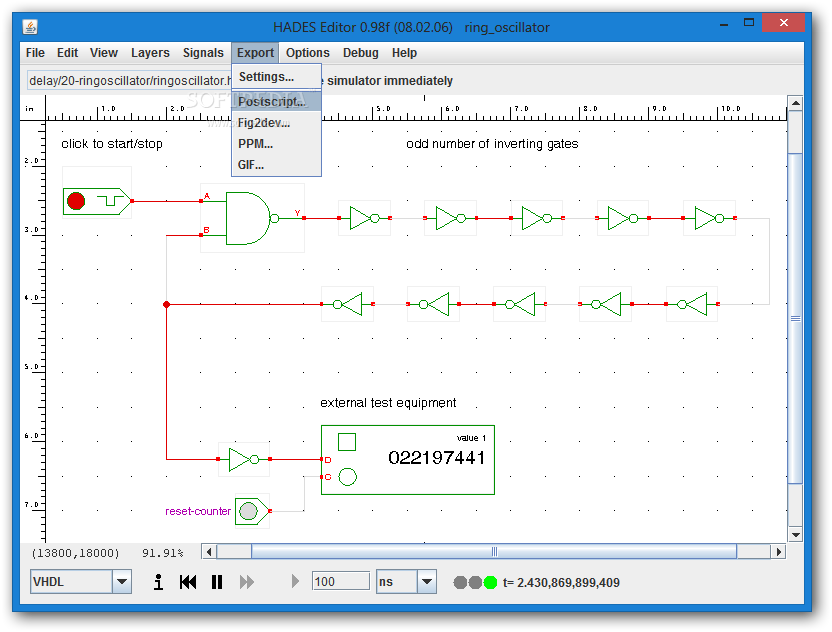Screen dimensions: 832x632
Task: Click horizontal scrollbar right arrow
Action: point(778,552)
